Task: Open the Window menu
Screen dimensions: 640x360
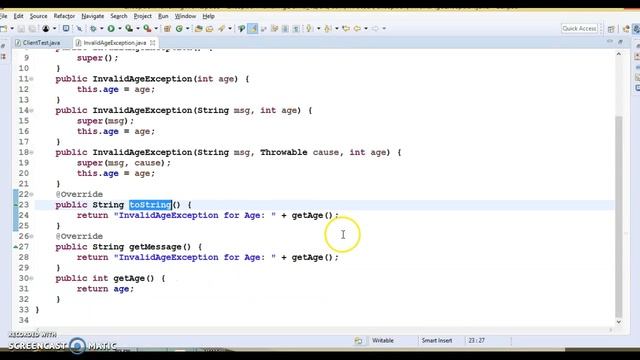Action: (185, 16)
